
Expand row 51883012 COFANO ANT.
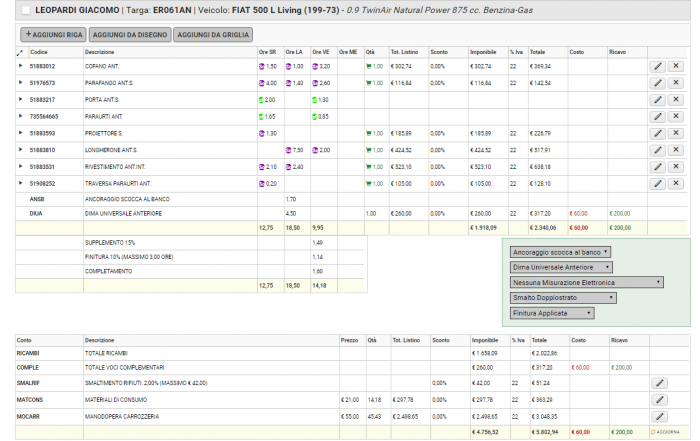20,66
